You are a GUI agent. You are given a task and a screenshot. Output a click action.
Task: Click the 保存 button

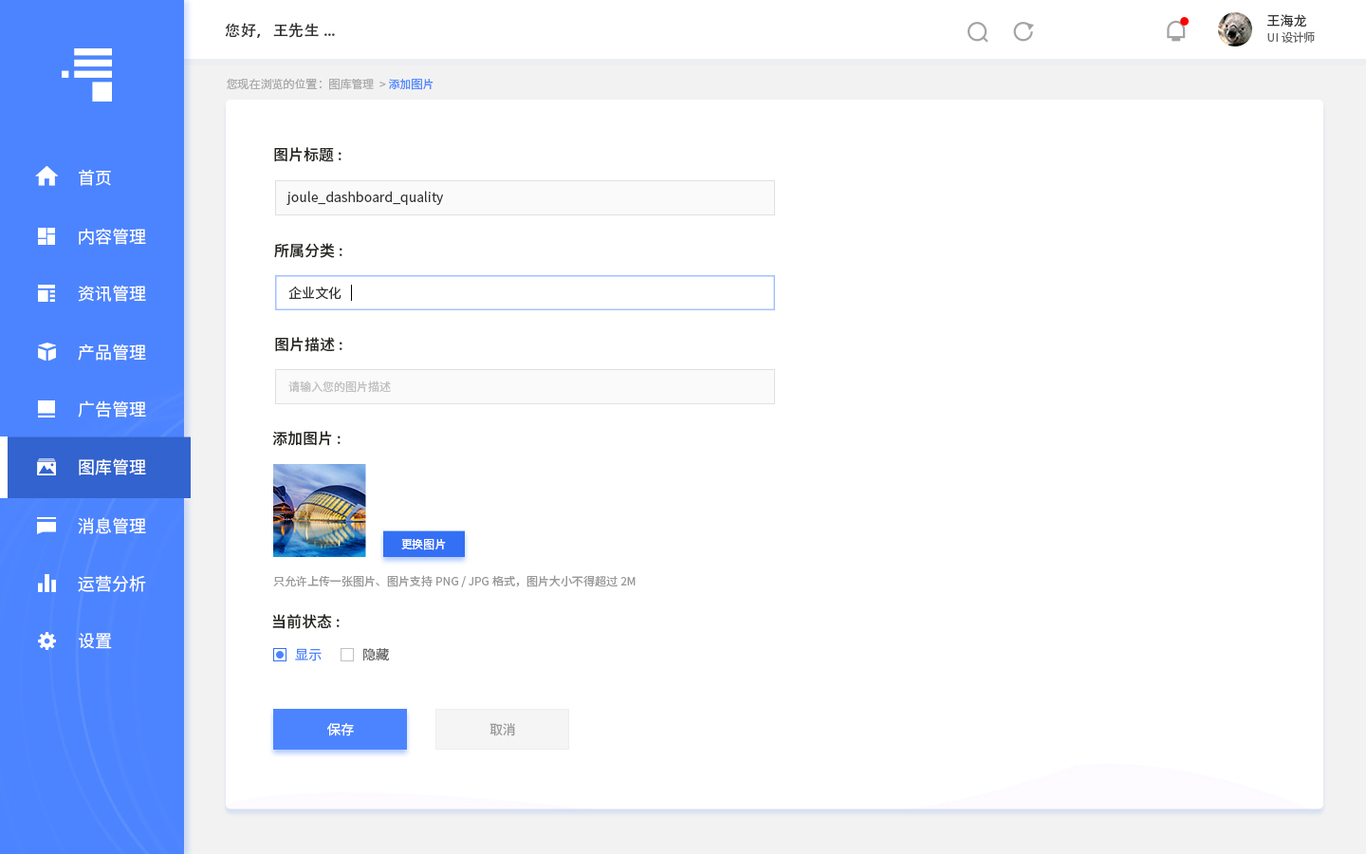(340, 729)
